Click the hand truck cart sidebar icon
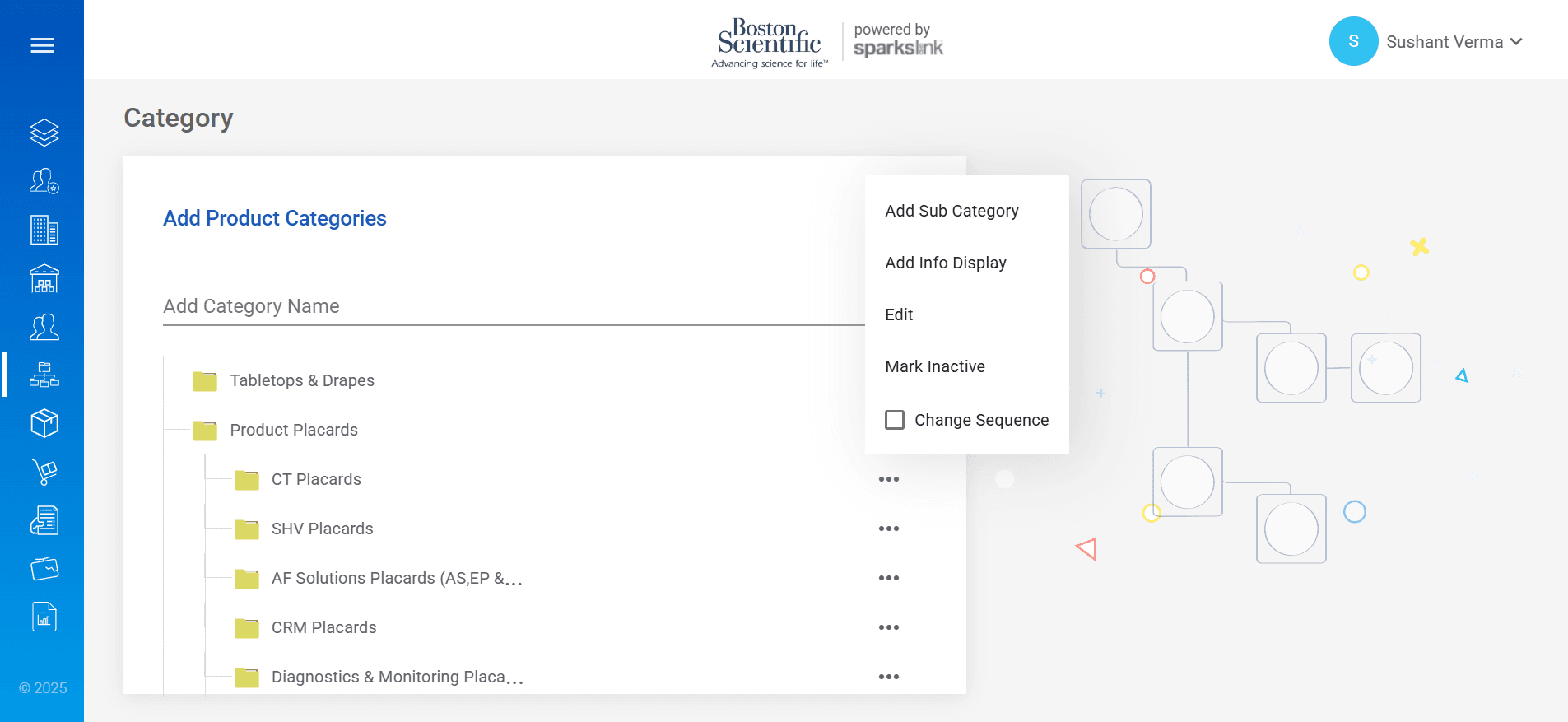Screen dimensions: 1568x722 click(x=44, y=472)
